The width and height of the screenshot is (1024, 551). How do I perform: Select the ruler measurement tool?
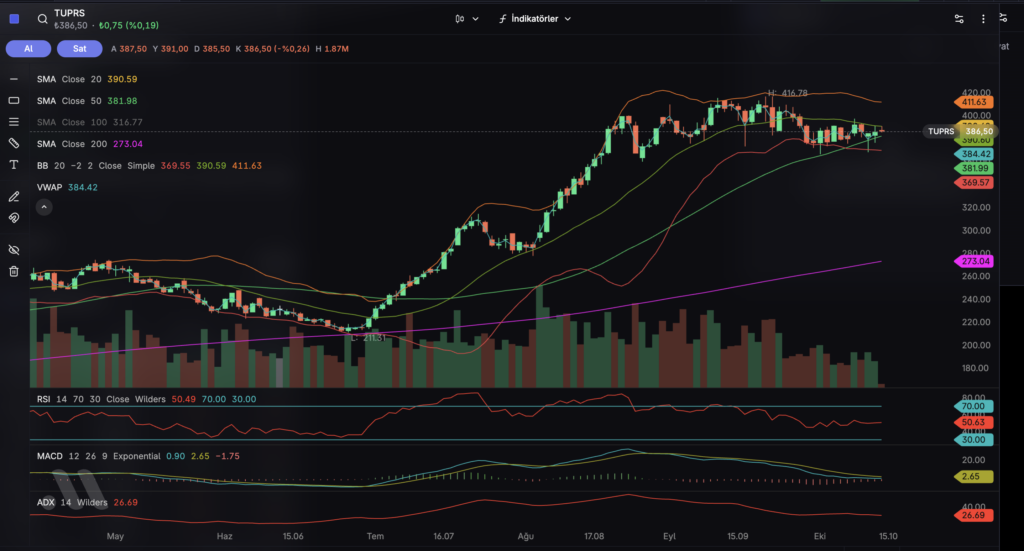pos(14,143)
